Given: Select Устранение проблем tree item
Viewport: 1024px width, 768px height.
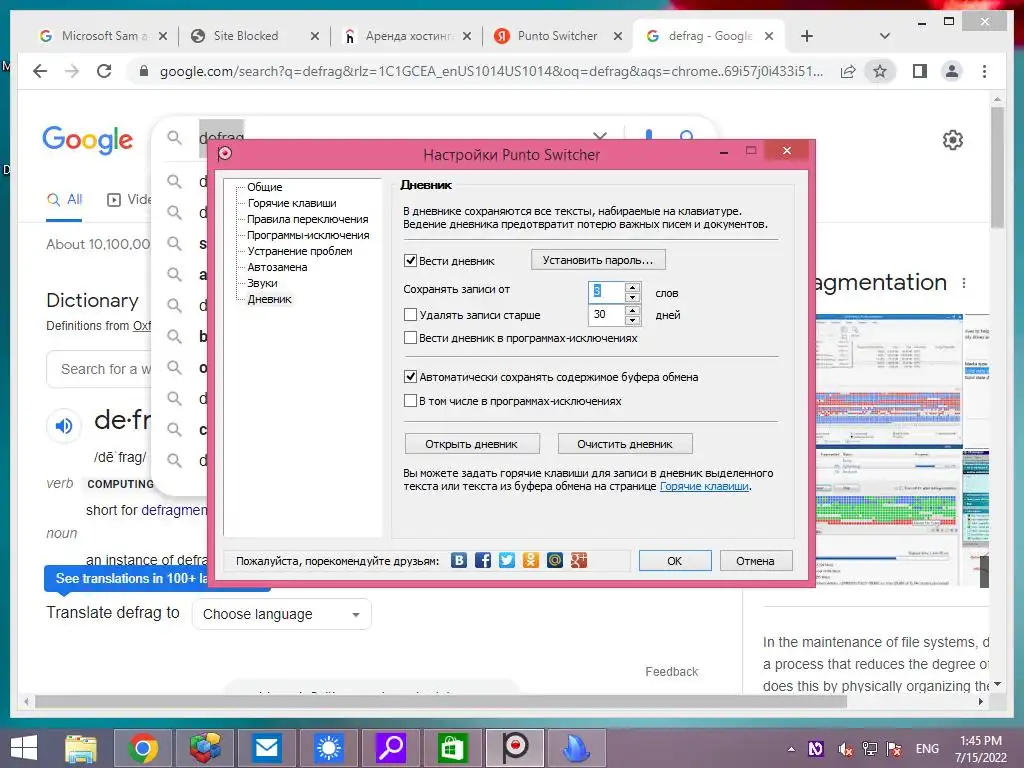Looking at the screenshot, I should coord(300,251).
